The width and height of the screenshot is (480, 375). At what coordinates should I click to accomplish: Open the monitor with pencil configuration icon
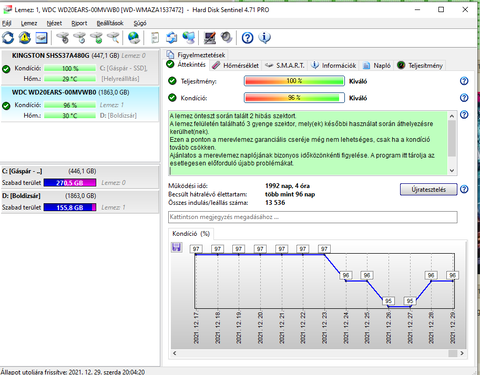point(210,38)
